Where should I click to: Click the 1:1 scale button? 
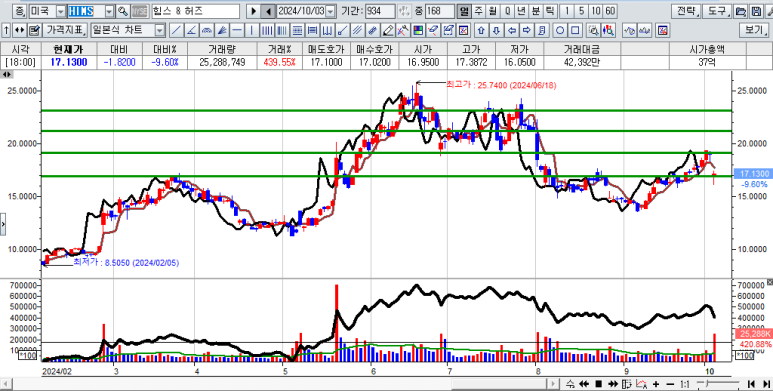point(685,384)
